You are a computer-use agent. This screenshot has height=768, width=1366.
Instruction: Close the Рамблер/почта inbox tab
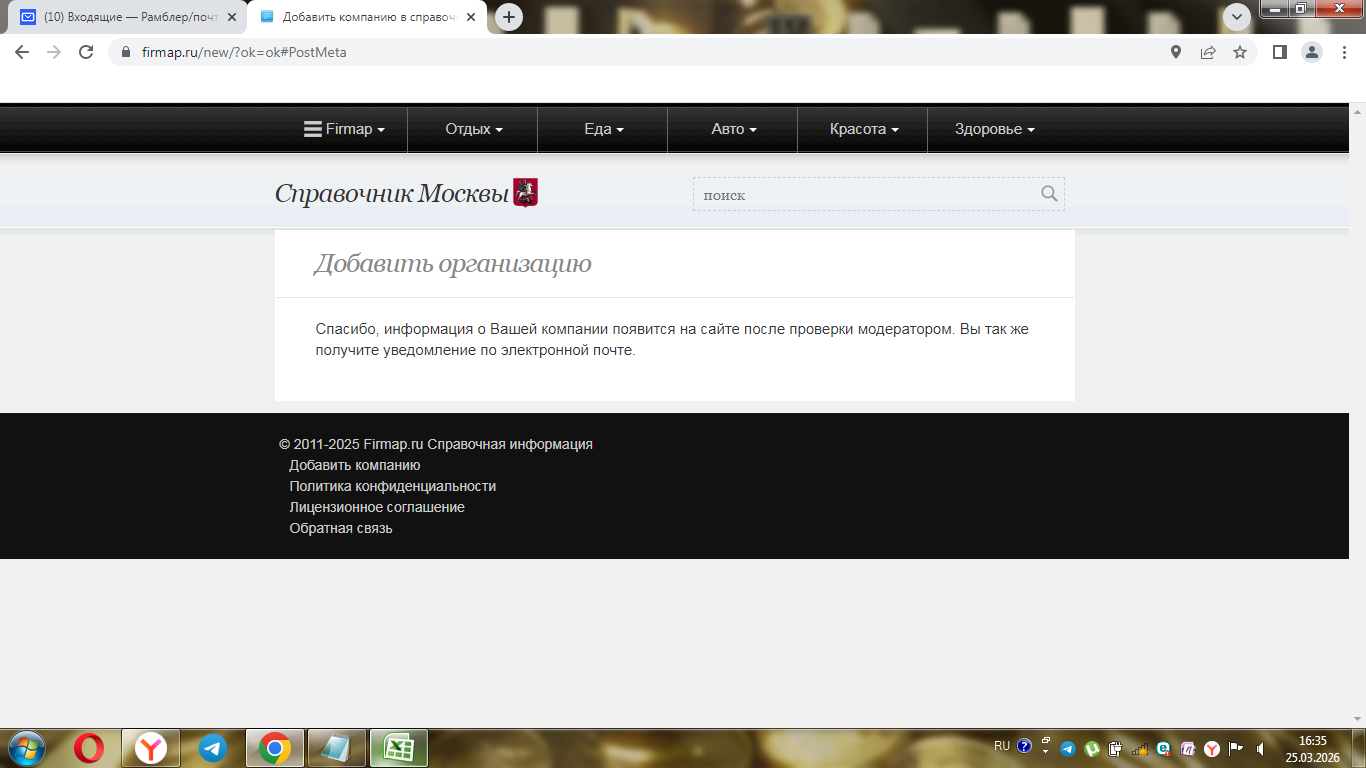[232, 17]
